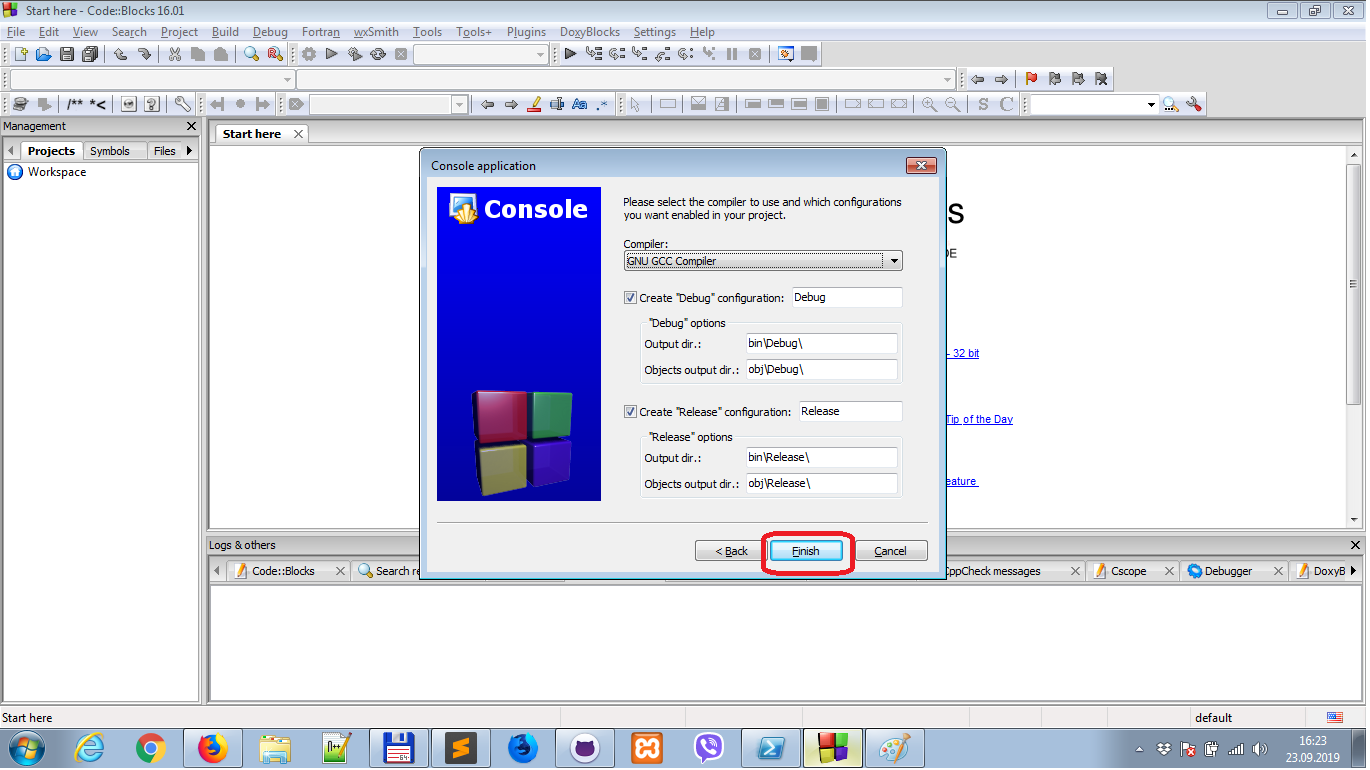
Task: Click the Cut scissors icon
Action: tap(175, 54)
